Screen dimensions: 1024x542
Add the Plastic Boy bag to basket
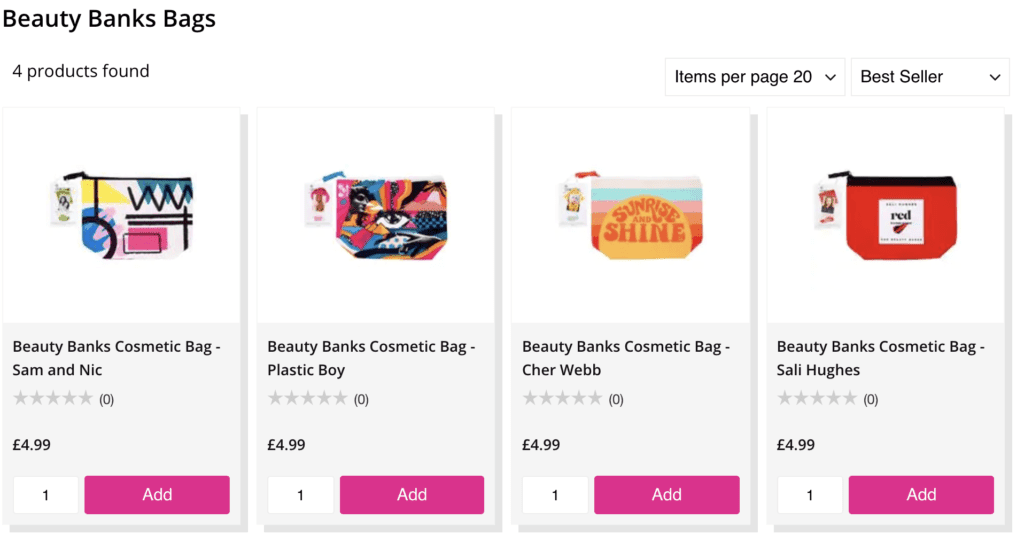tap(412, 495)
